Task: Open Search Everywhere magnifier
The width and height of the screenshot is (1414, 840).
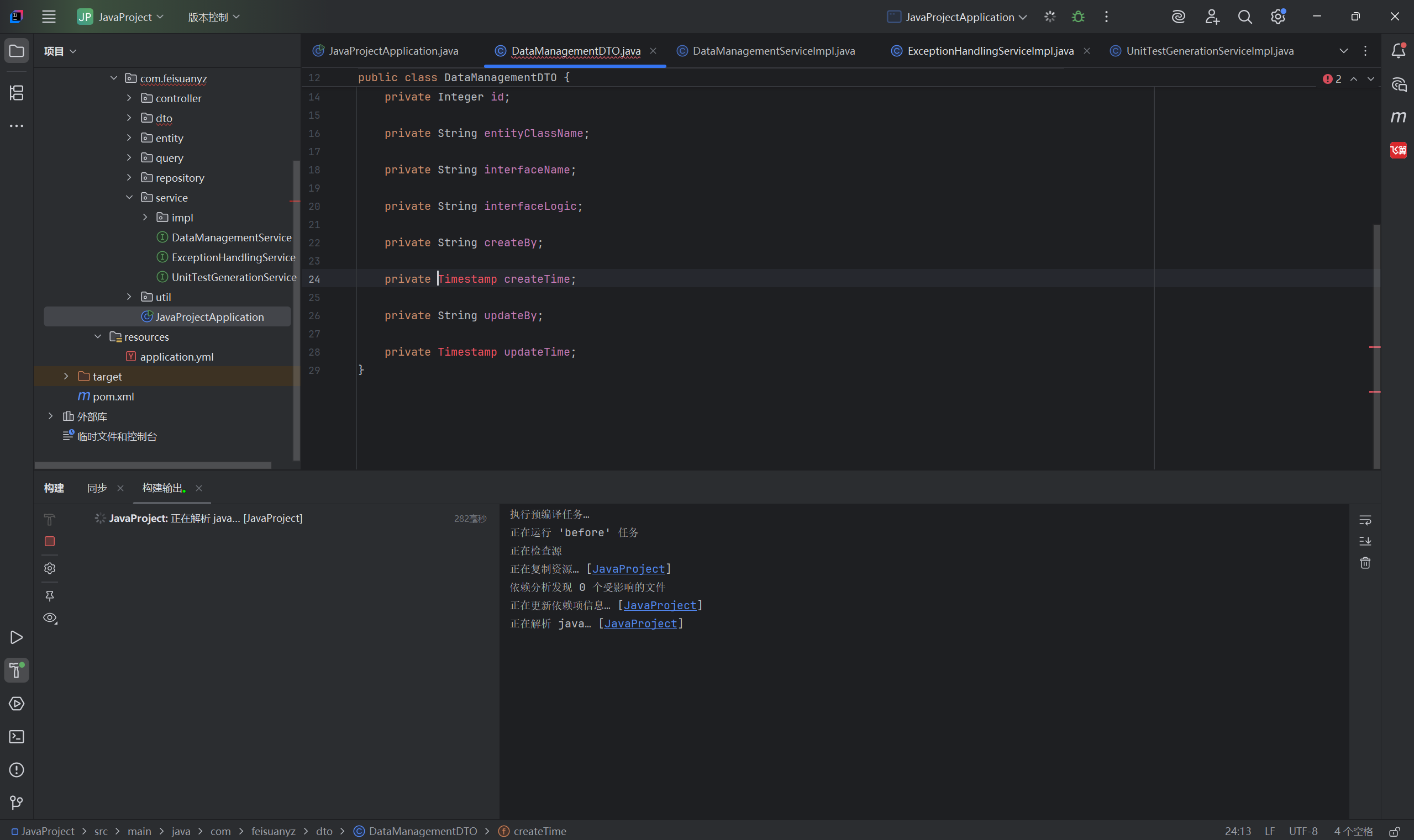Action: pyautogui.click(x=1245, y=17)
